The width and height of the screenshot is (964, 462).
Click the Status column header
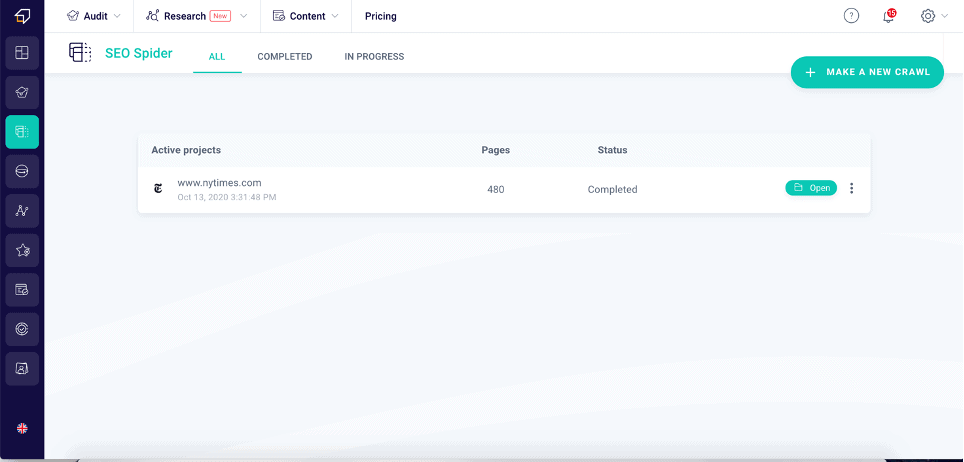tap(612, 150)
